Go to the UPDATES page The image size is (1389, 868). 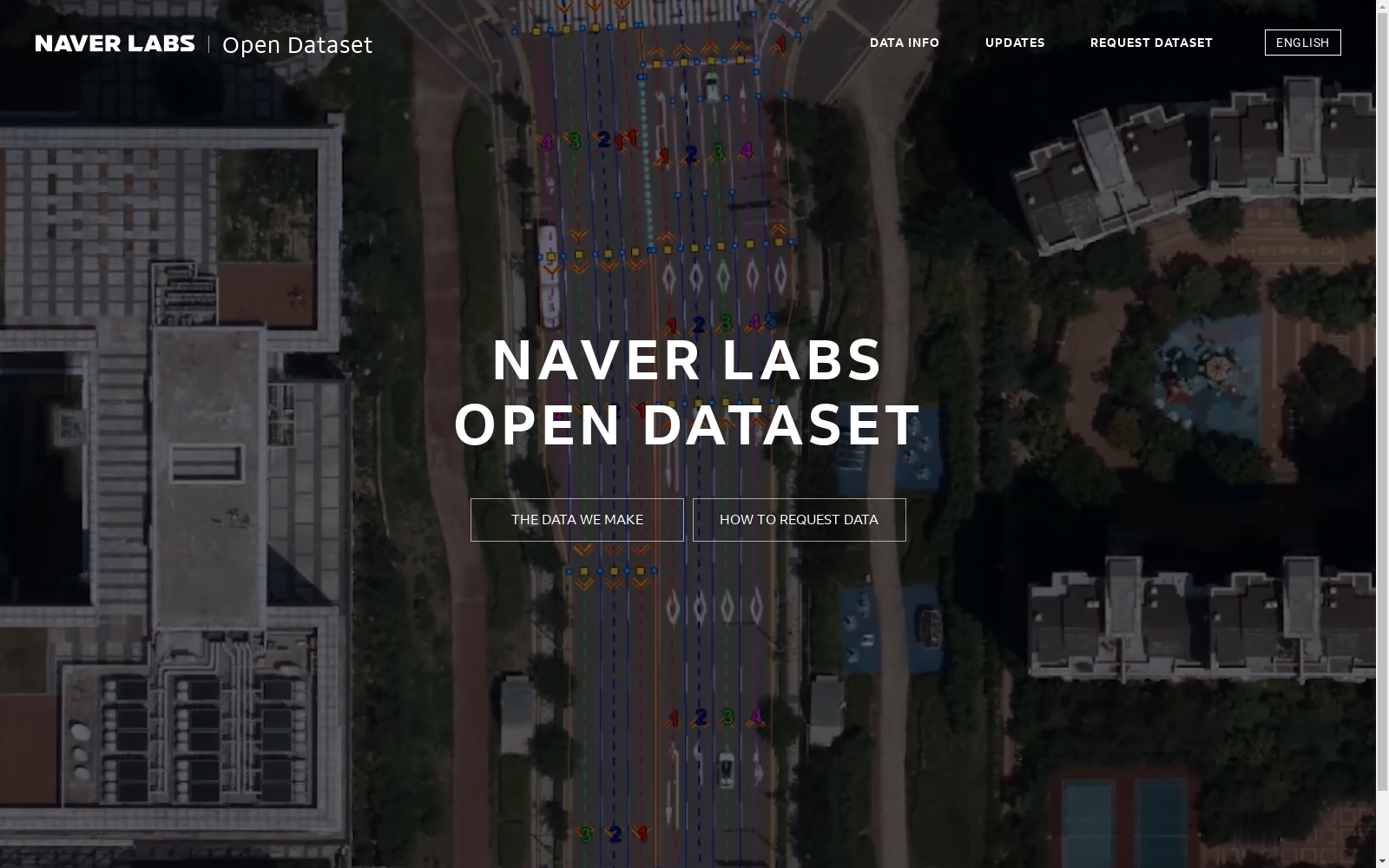point(1015,43)
